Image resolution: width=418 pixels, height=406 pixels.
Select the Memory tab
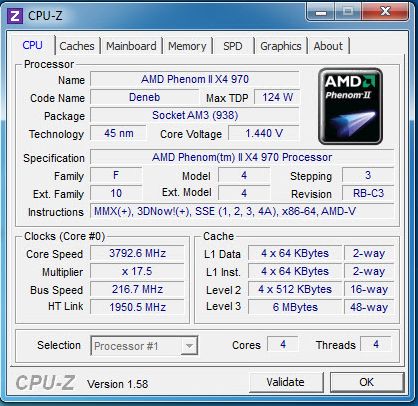187,46
